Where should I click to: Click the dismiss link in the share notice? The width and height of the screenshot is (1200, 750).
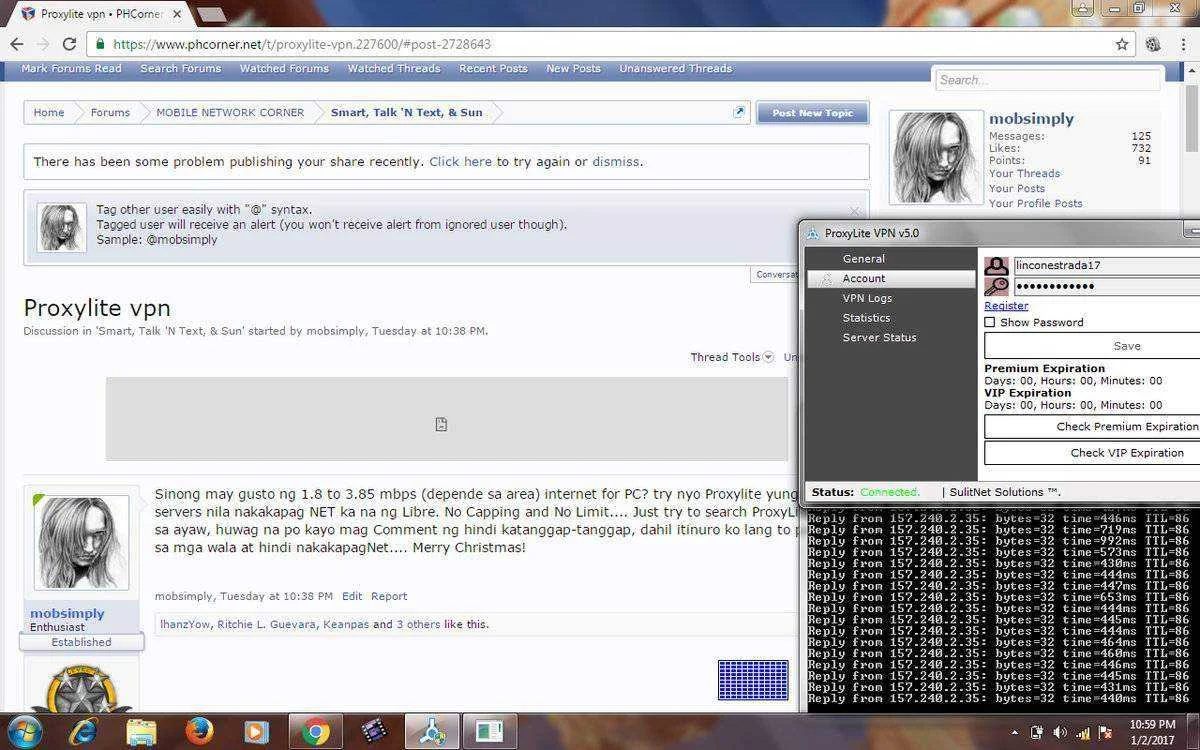pos(615,161)
